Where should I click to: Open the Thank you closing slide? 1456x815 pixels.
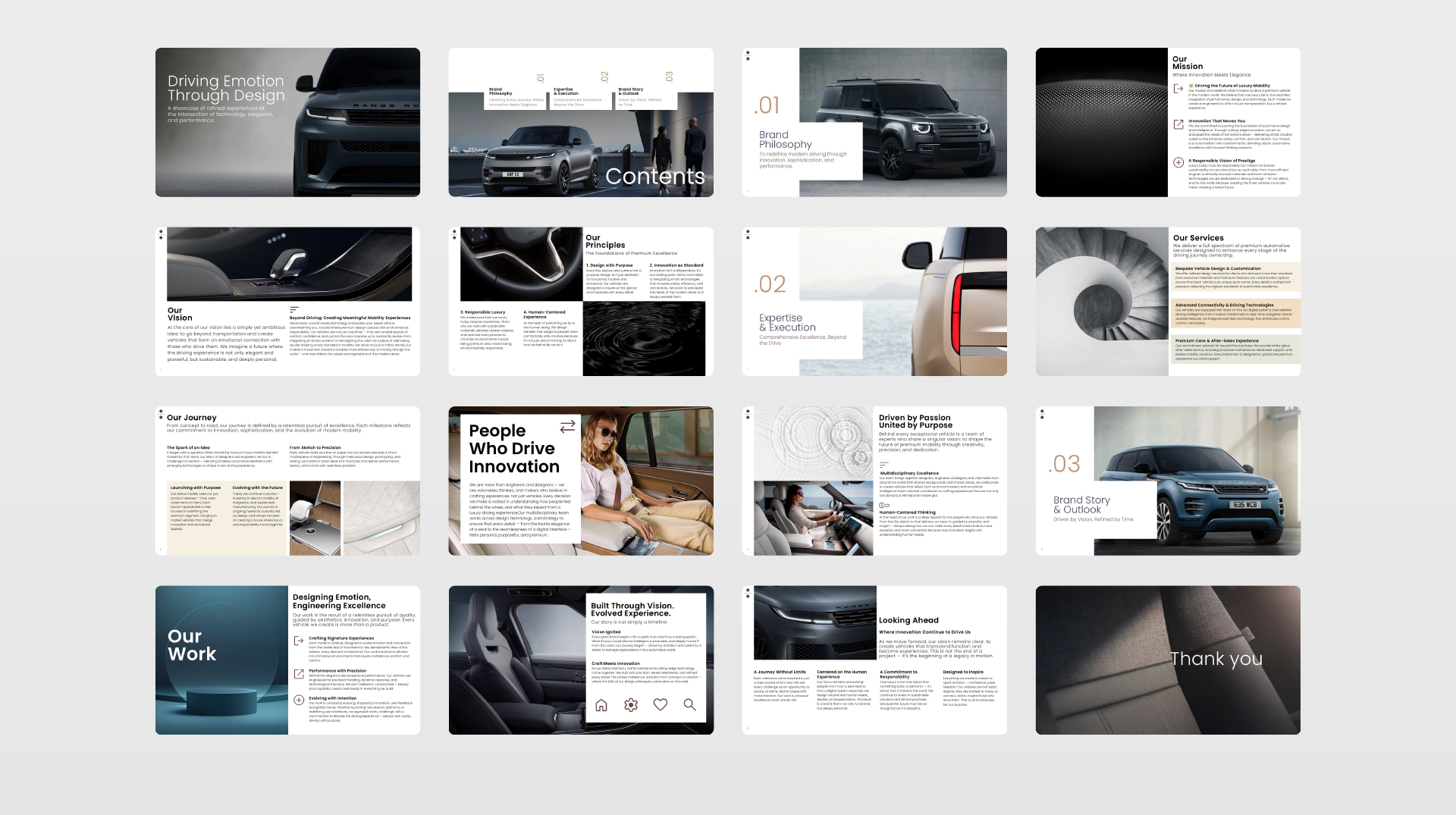click(1168, 660)
